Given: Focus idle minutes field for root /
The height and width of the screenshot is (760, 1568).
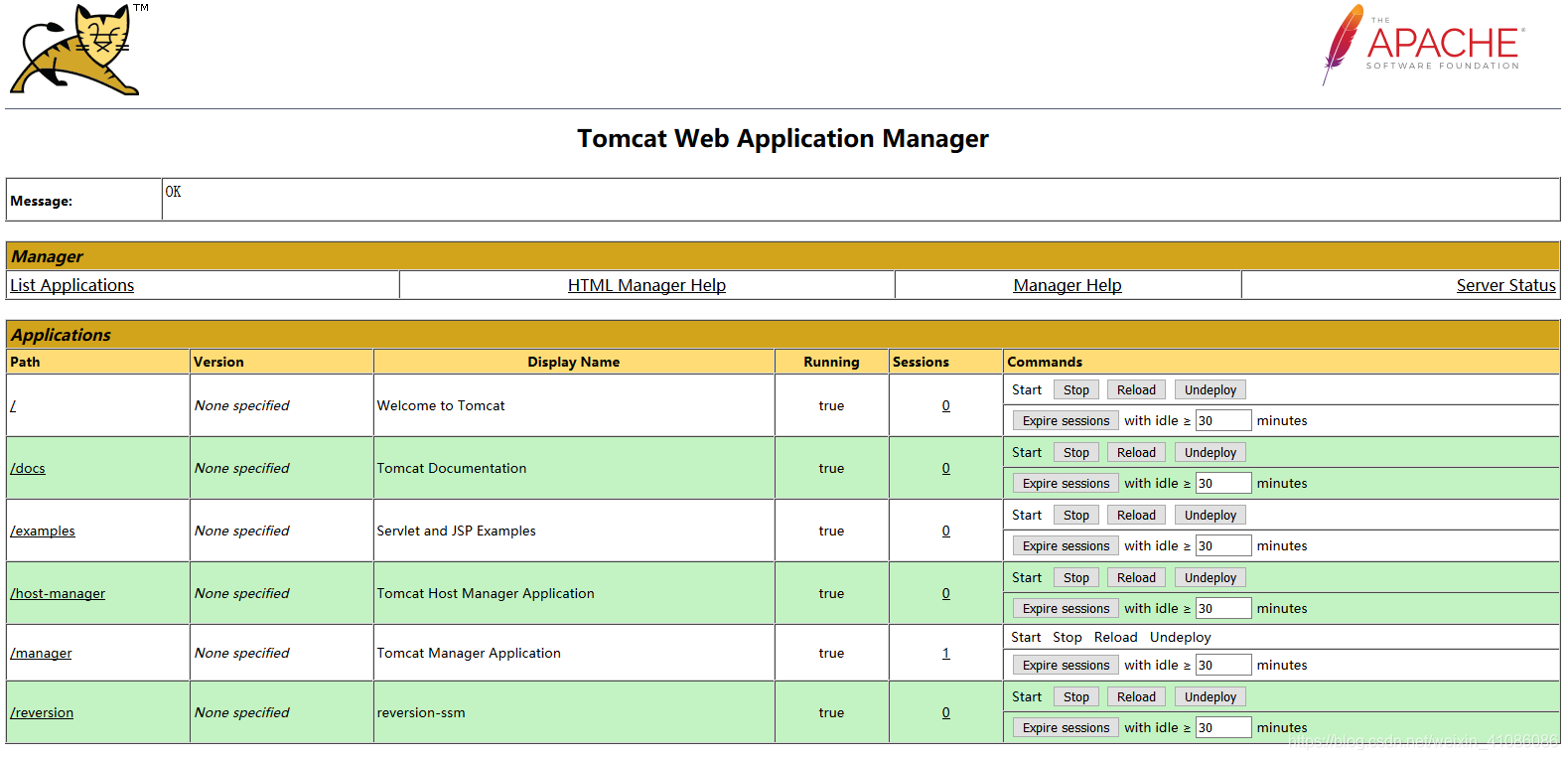Looking at the screenshot, I should (1223, 421).
